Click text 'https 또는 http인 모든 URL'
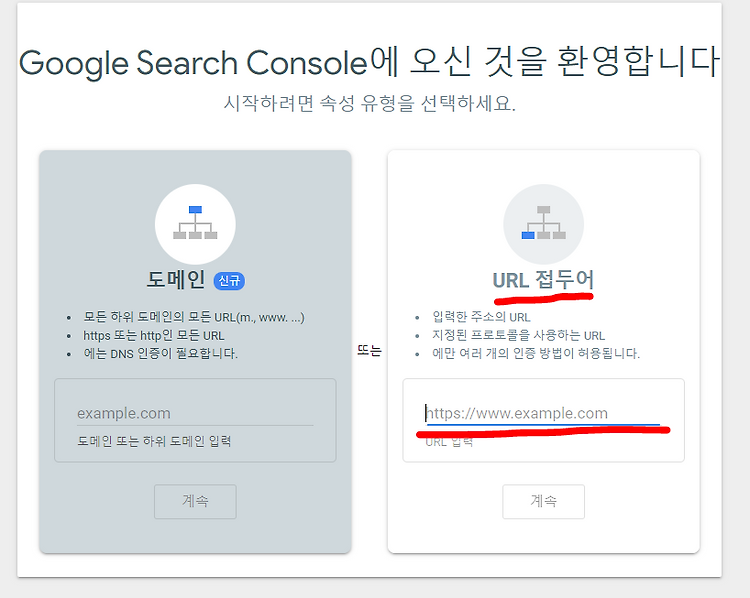 154,335
